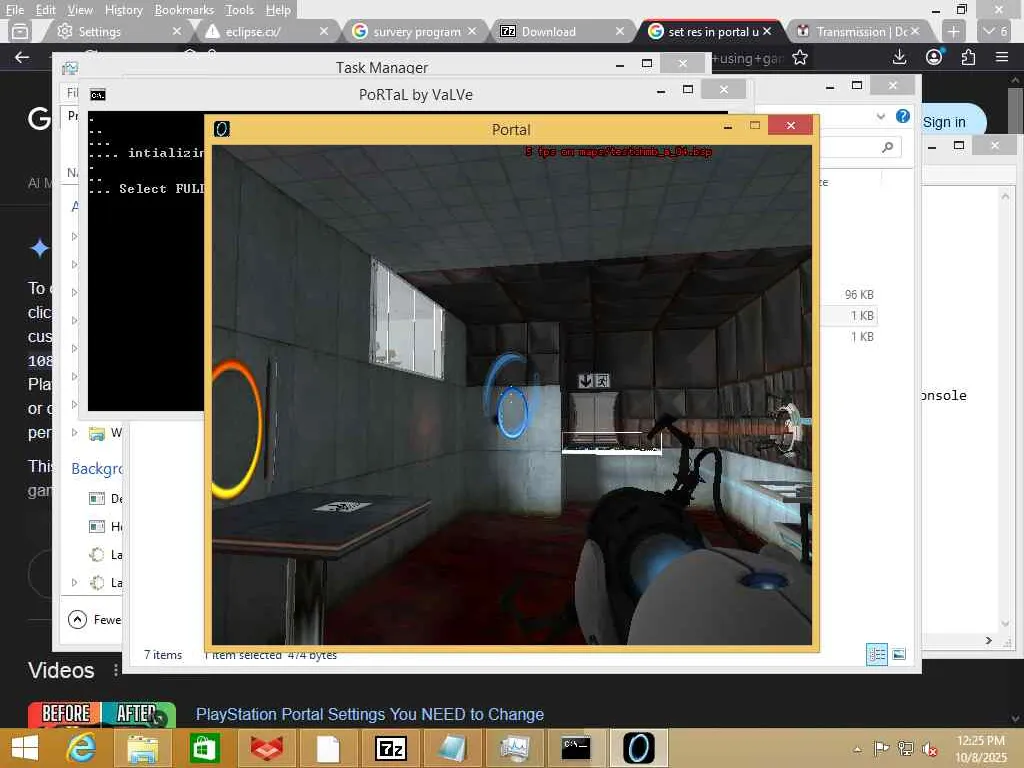Open the View menu in browser
1024x768 pixels.
[x=80, y=10]
